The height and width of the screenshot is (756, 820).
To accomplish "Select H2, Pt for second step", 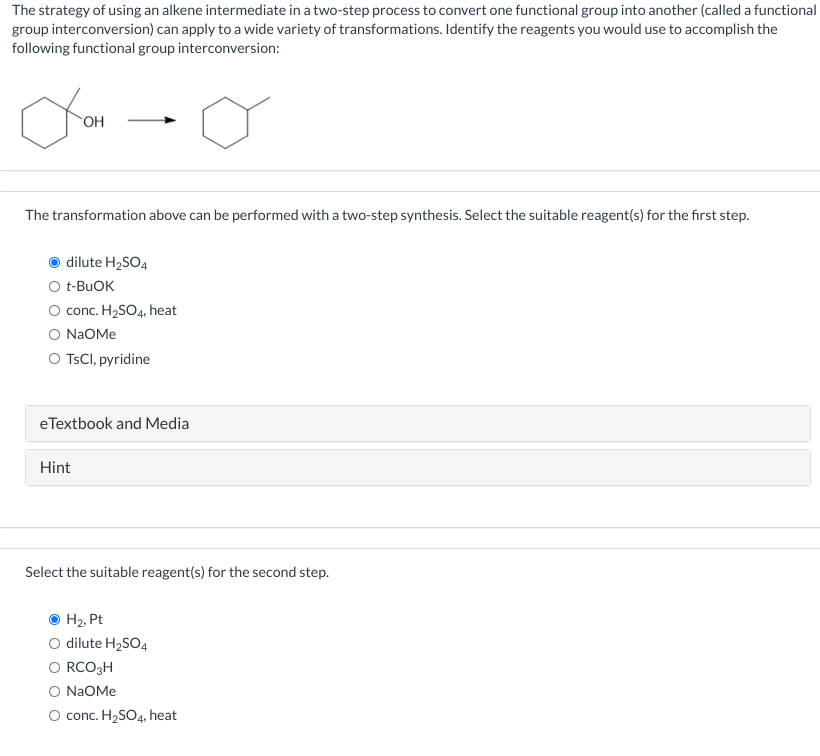I will (x=54, y=620).
